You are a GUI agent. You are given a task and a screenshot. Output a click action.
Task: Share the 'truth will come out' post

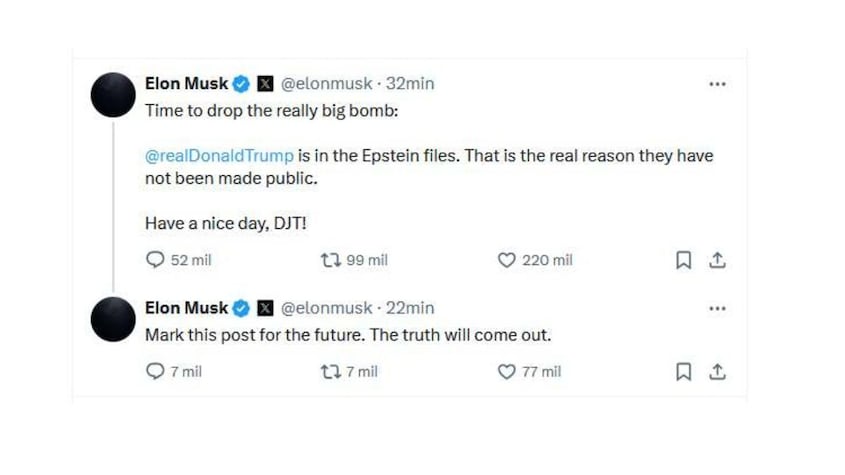coord(716,371)
